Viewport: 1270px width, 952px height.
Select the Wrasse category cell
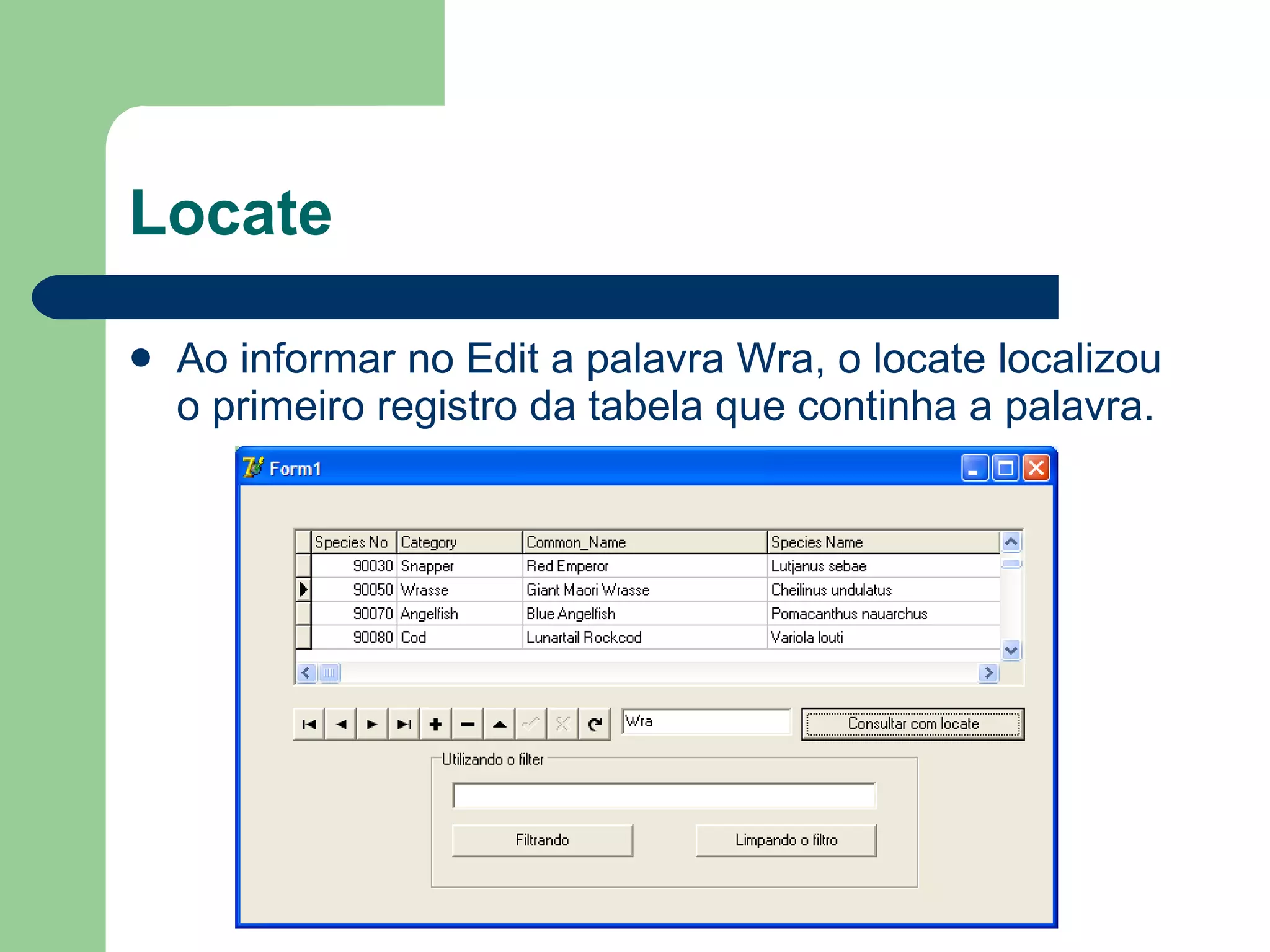(x=460, y=589)
